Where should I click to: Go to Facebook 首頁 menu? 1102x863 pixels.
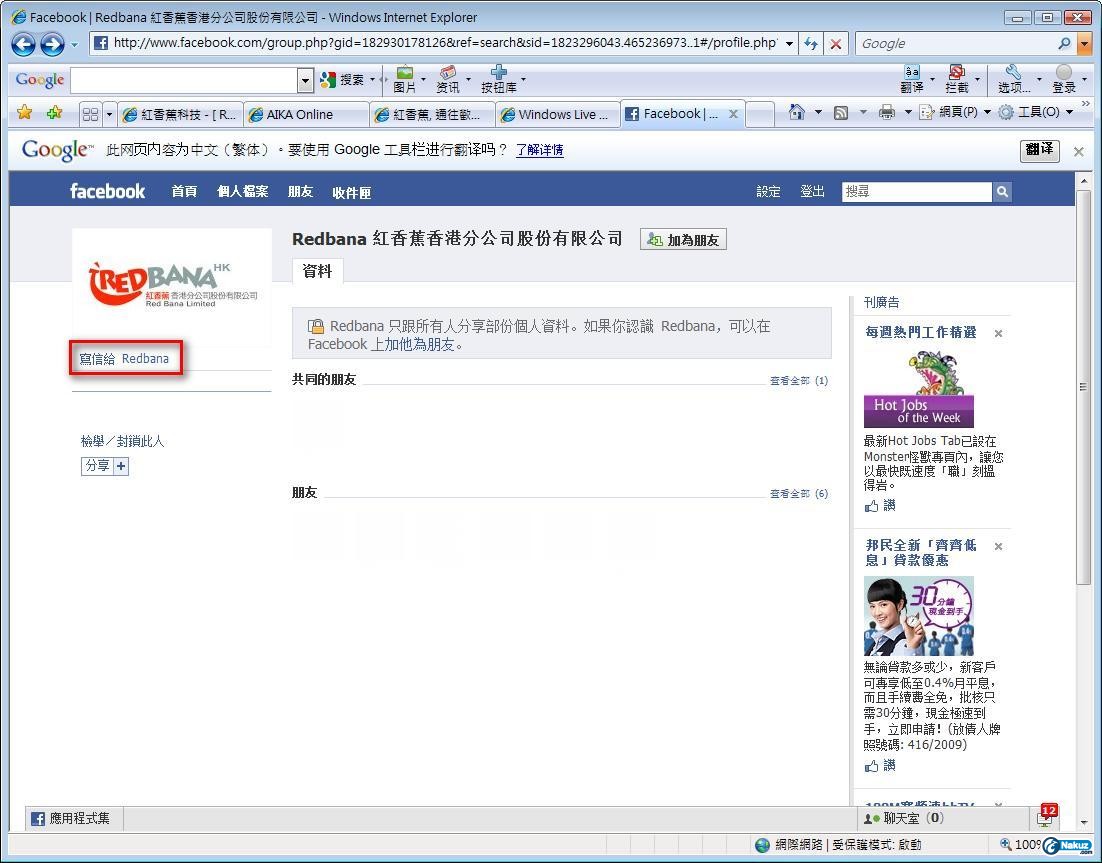click(x=184, y=192)
